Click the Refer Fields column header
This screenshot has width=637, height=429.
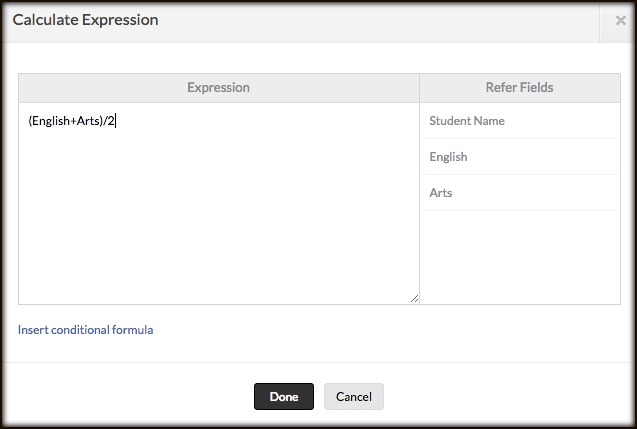pos(519,88)
